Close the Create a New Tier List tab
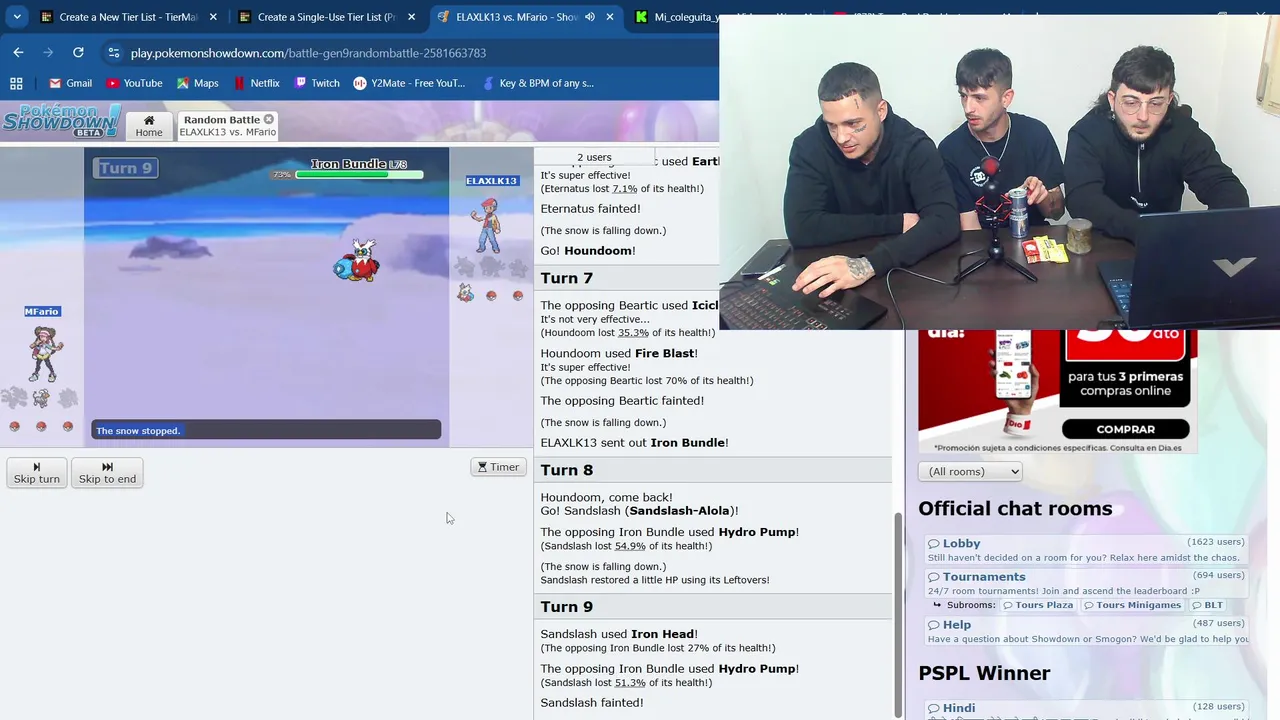This screenshot has height=720, width=1280. (213, 17)
